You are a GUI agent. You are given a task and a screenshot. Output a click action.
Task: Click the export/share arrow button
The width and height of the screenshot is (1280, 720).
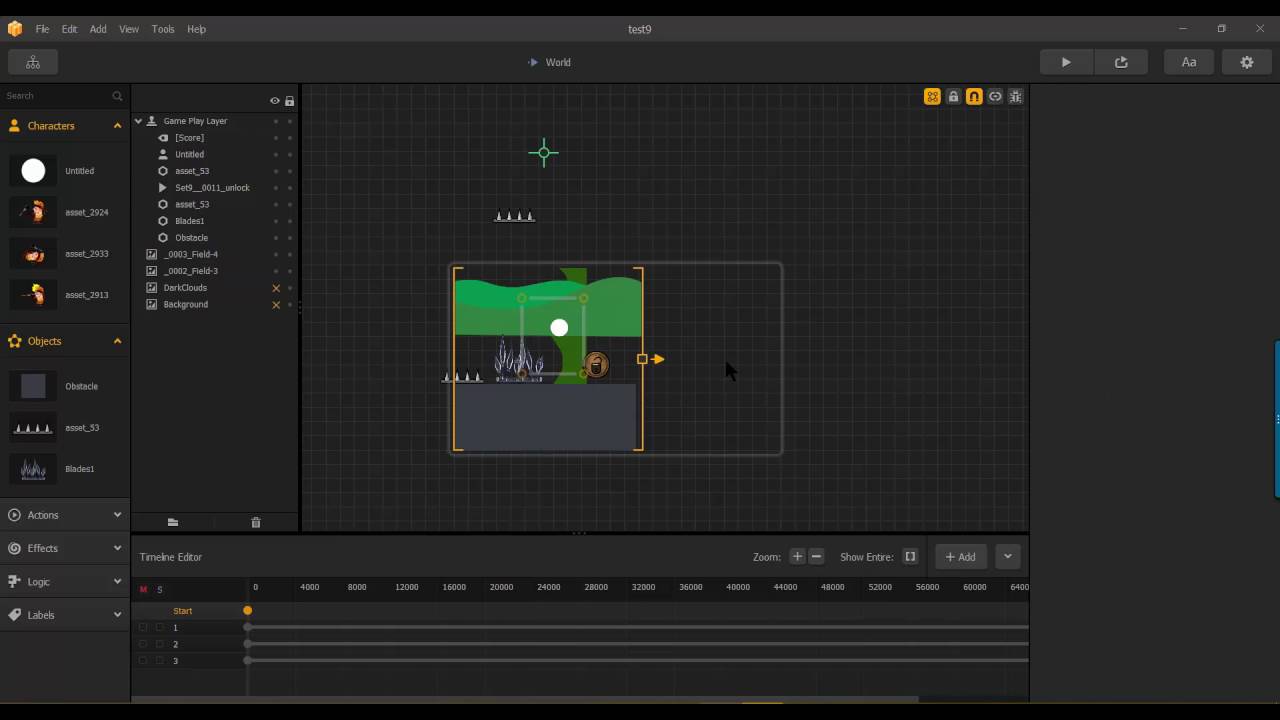pos(1121,62)
